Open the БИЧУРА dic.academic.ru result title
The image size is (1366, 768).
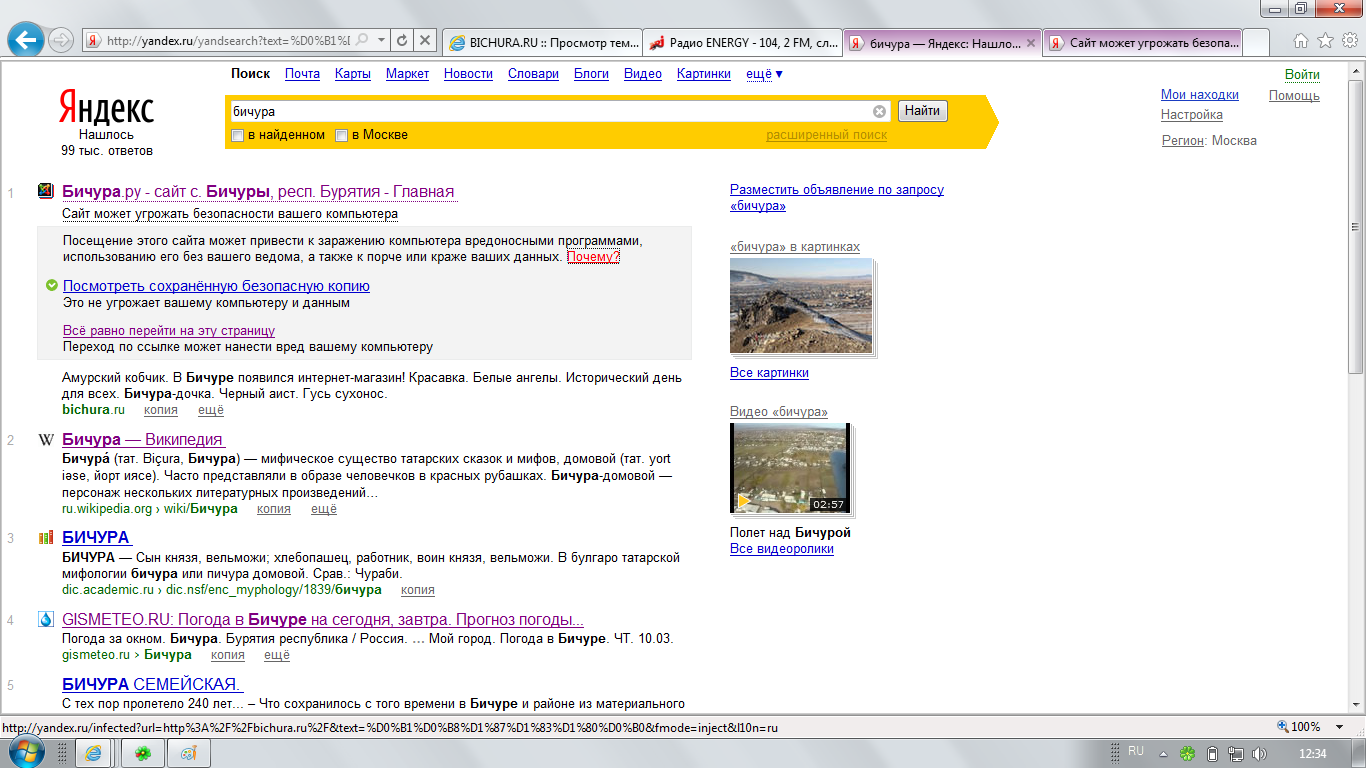tap(96, 538)
